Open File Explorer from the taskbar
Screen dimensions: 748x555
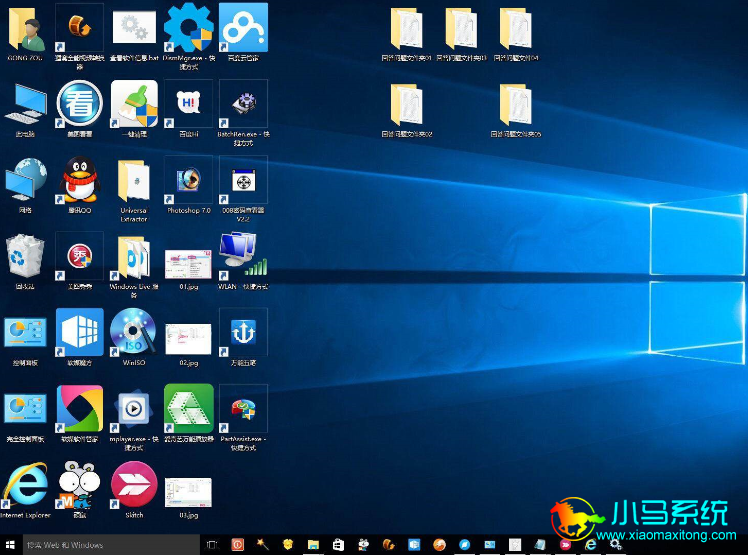tap(313, 545)
